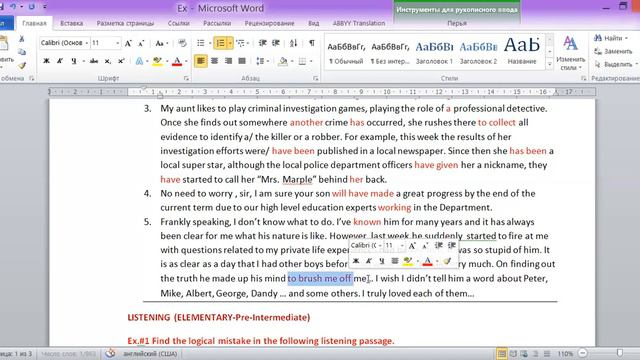Open proofing language check icon in status bar

click(110, 353)
